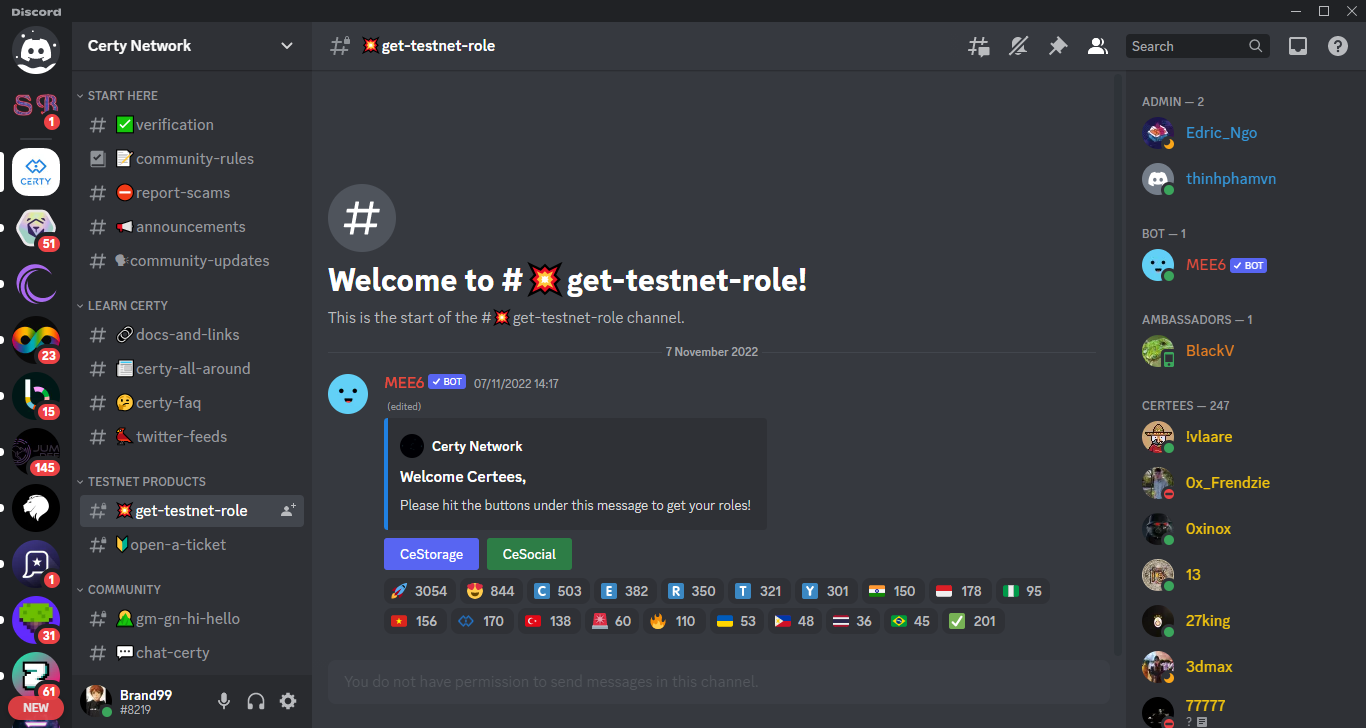Open the Inbox icon
Viewport: 1366px width, 728px height.
1297,46
